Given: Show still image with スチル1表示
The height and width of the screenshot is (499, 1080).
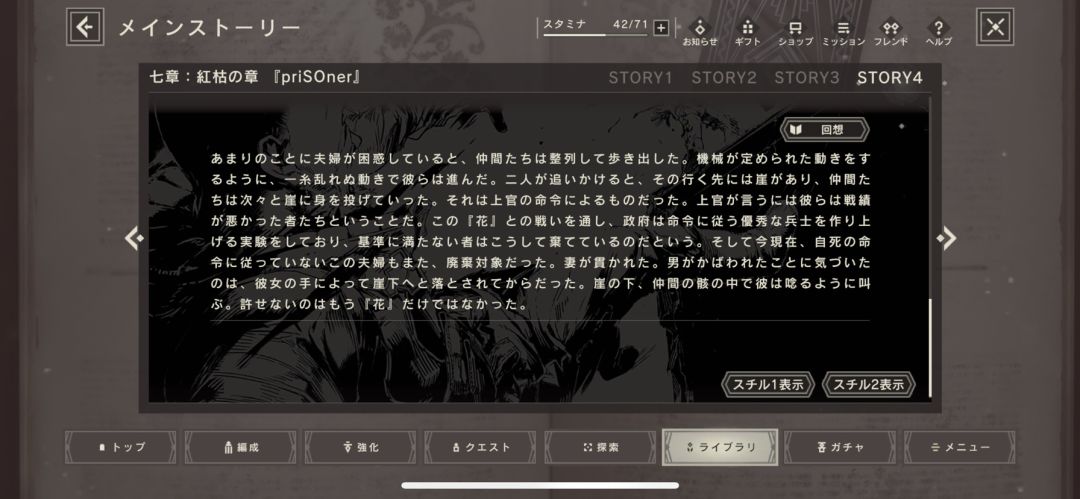Looking at the screenshot, I should point(768,385).
